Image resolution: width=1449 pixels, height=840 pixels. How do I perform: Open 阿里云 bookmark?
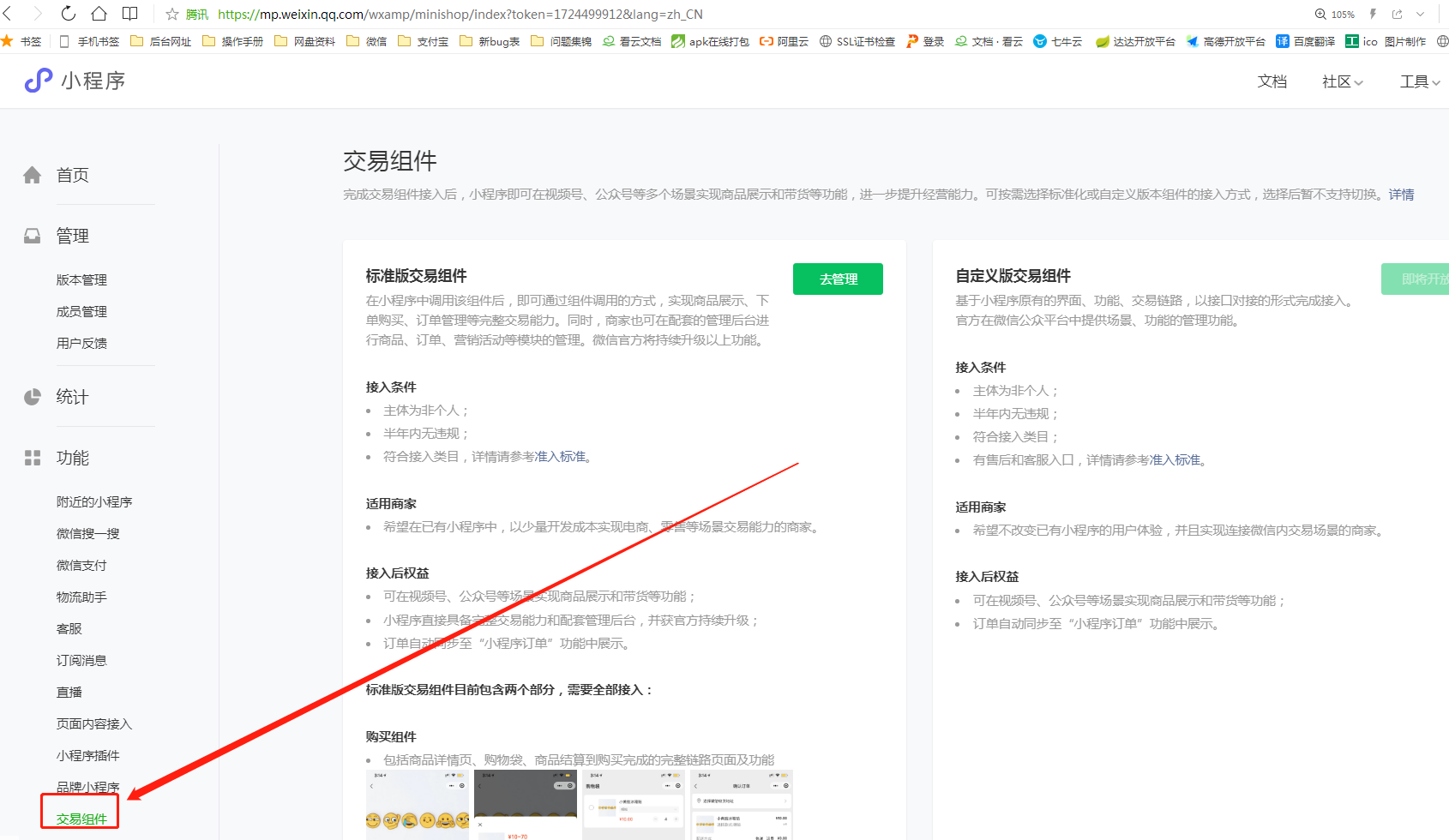click(785, 41)
